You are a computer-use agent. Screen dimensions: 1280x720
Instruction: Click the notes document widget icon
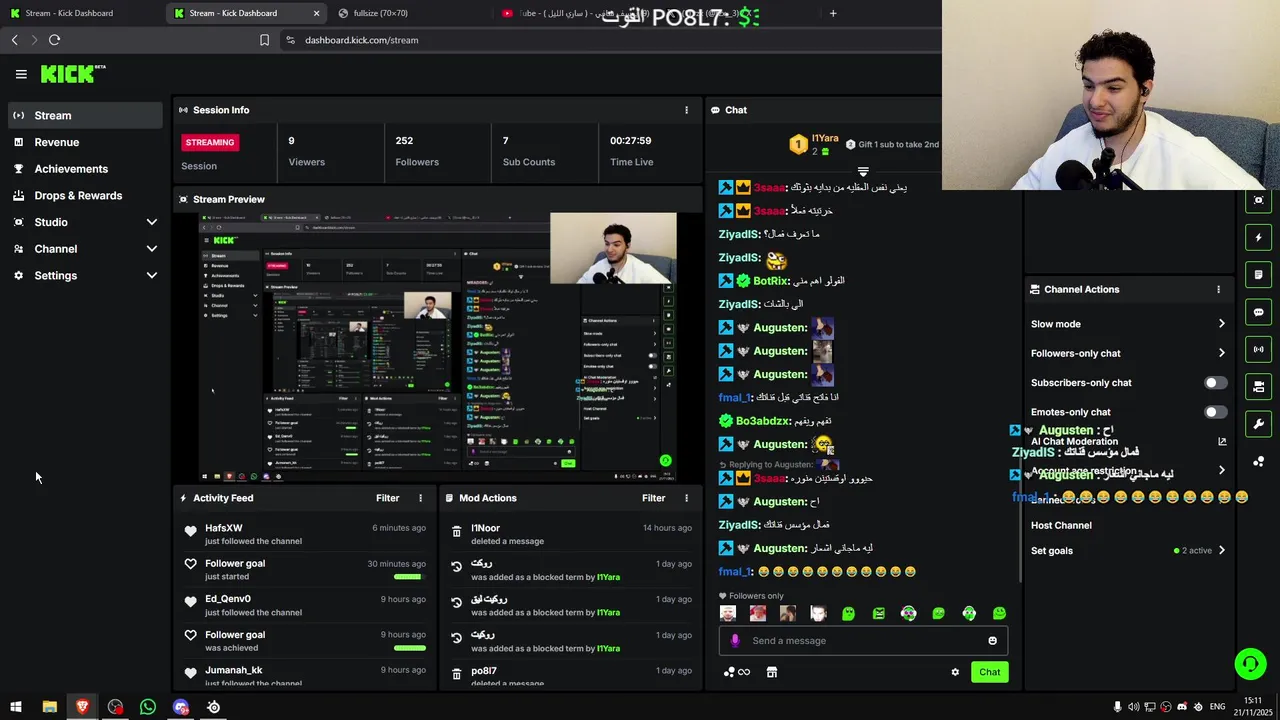pos(1259,275)
